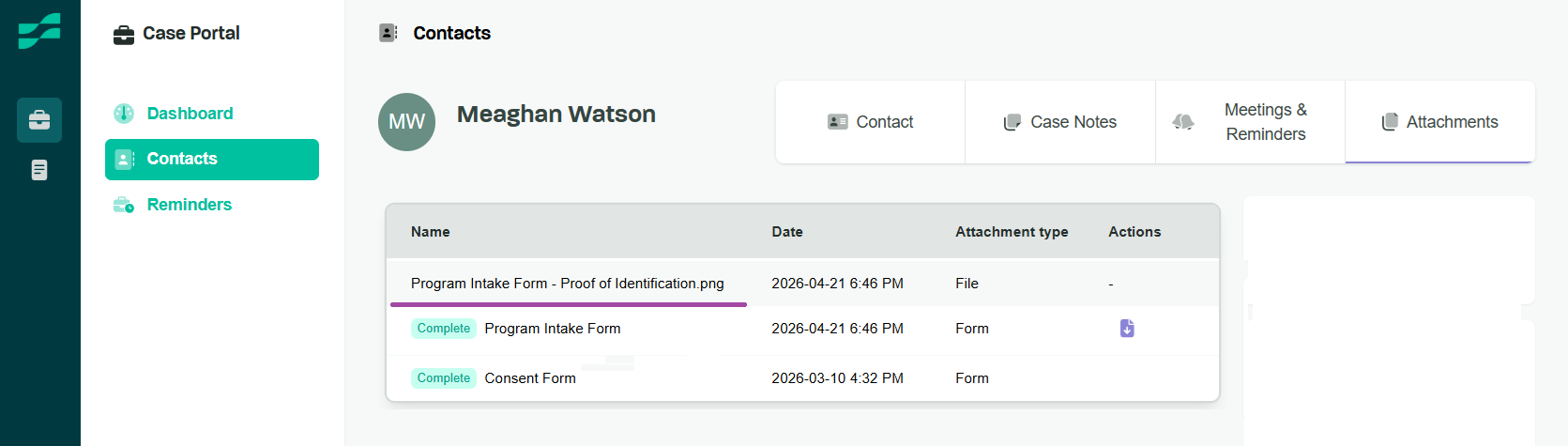Switch to the Contact tab
Screen dimensions: 1568x446
pos(870,122)
